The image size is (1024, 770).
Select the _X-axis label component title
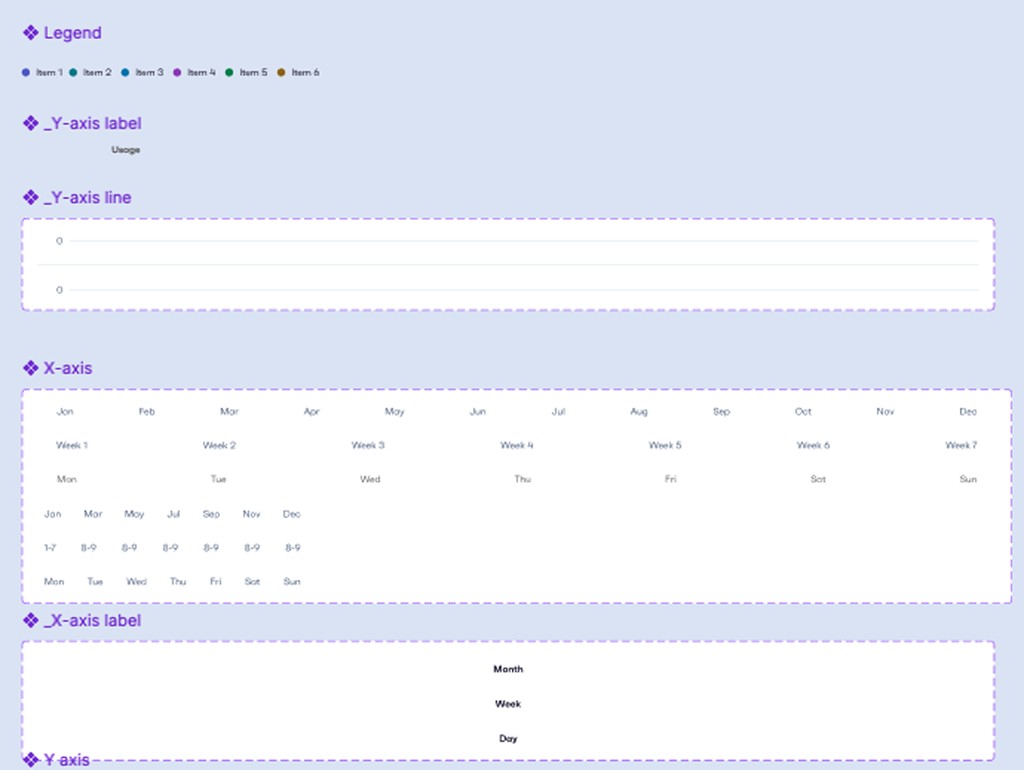coord(92,620)
